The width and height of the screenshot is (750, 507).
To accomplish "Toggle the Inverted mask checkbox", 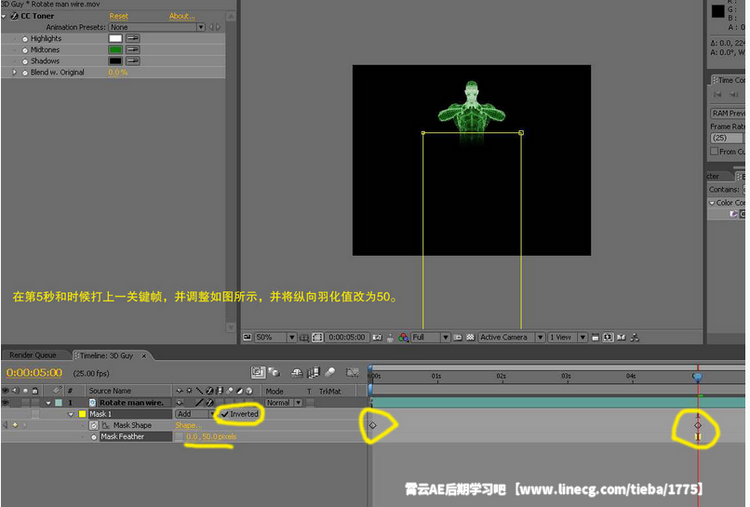I will pyautogui.click(x=225, y=414).
